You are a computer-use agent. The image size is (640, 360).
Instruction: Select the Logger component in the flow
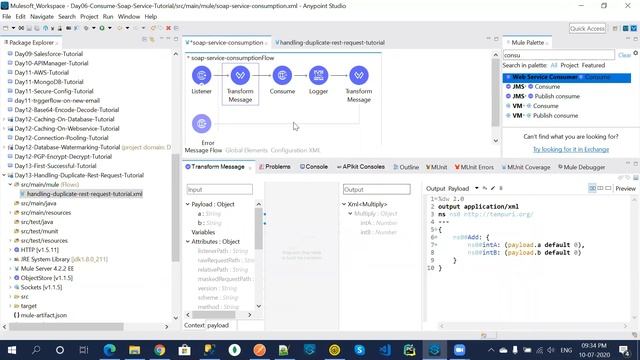point(318,76)
